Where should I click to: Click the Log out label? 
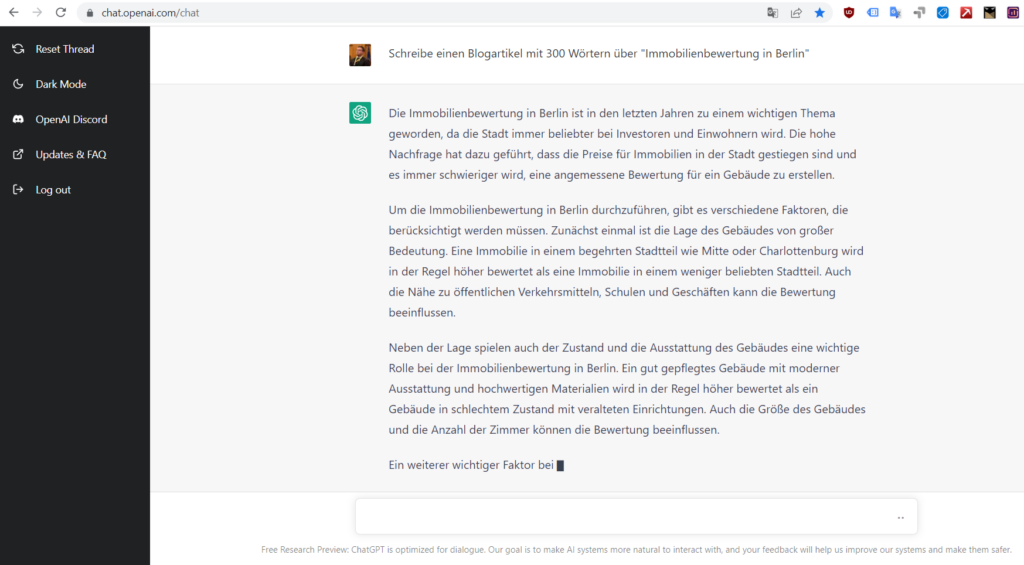53,190
